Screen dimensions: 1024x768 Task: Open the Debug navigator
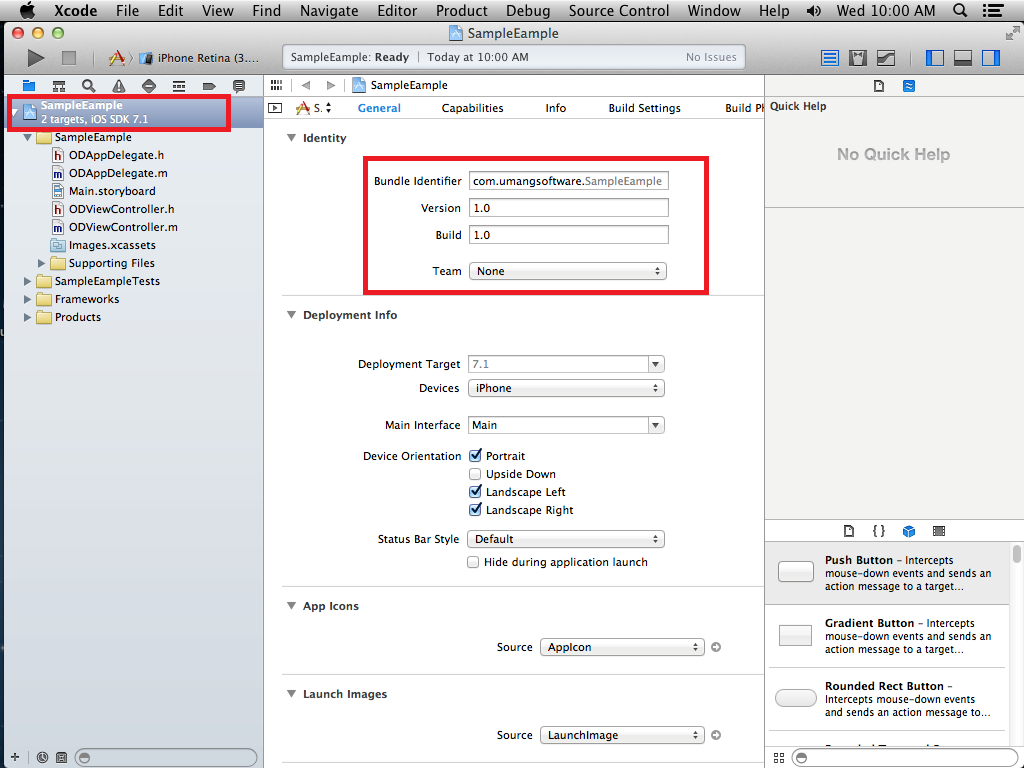179,86
